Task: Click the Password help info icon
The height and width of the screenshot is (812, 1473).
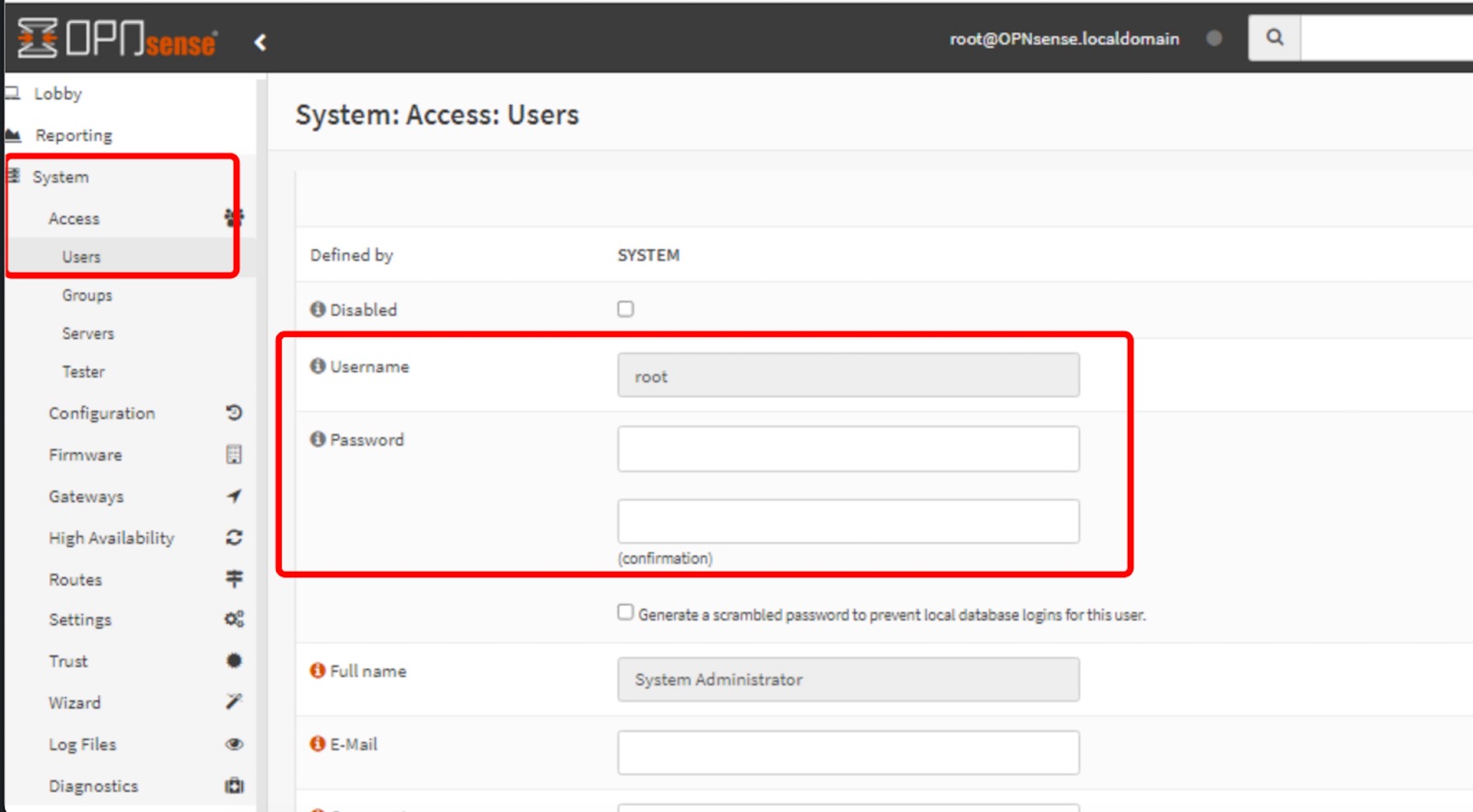Action: [318, 440]
